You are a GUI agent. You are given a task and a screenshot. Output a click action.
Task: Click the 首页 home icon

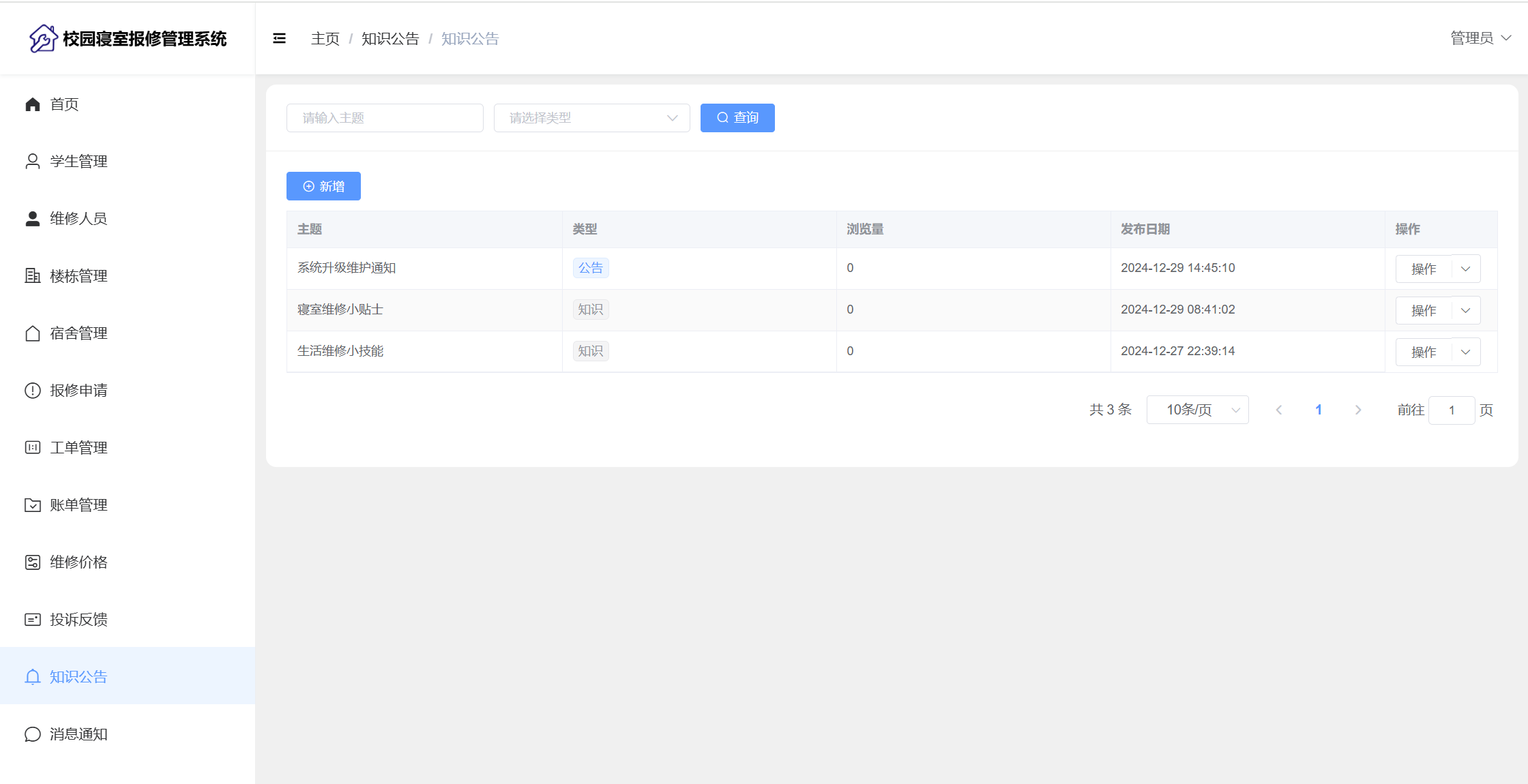click(33, 104)
